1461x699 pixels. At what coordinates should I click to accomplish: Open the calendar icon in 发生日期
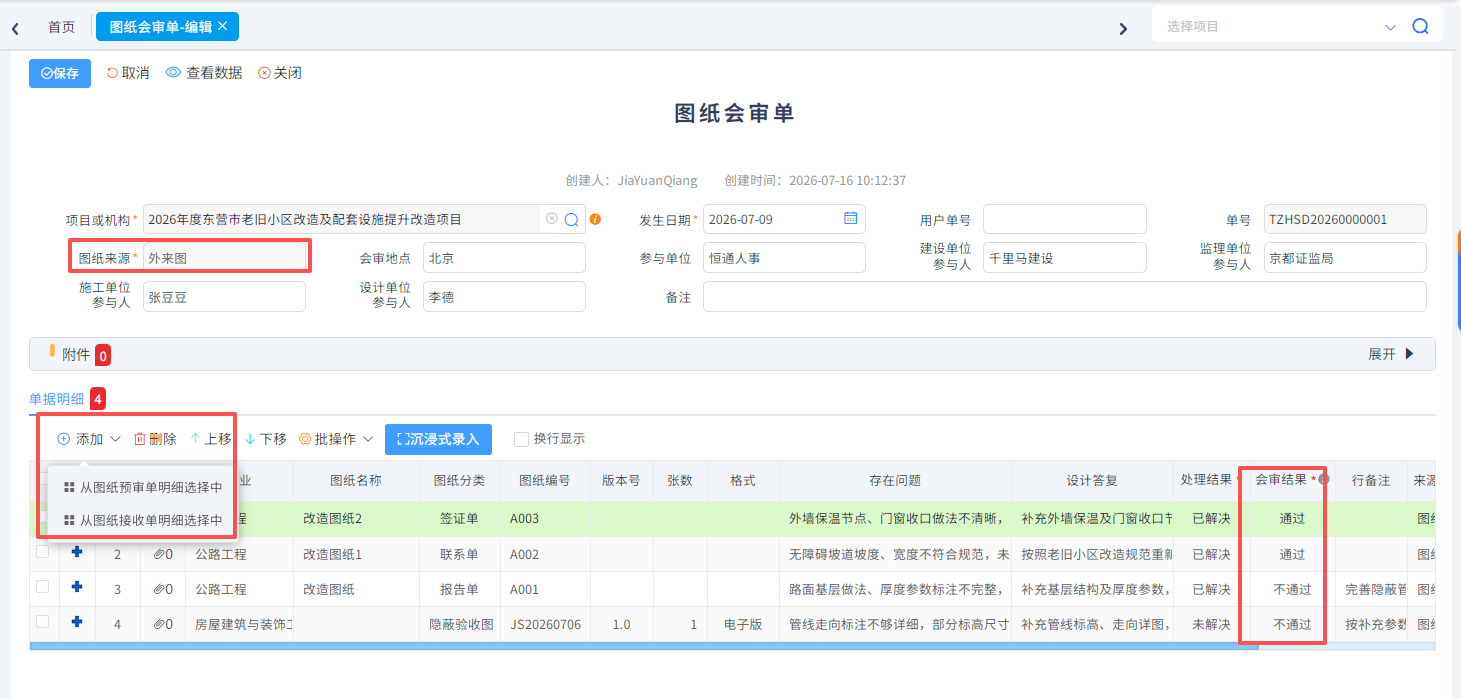[x=851, y=218]
